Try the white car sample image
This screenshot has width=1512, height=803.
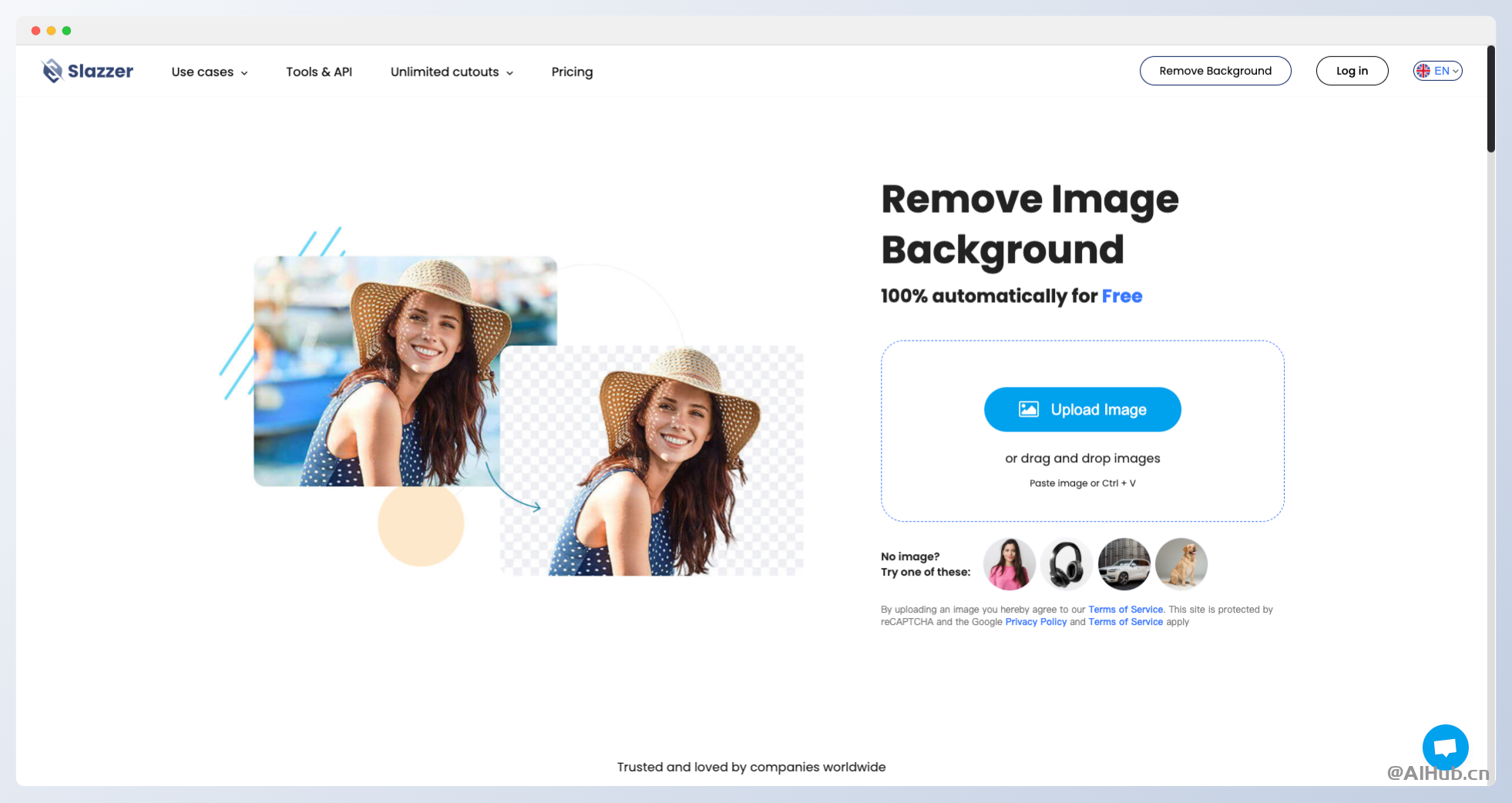coord(1124,564)
